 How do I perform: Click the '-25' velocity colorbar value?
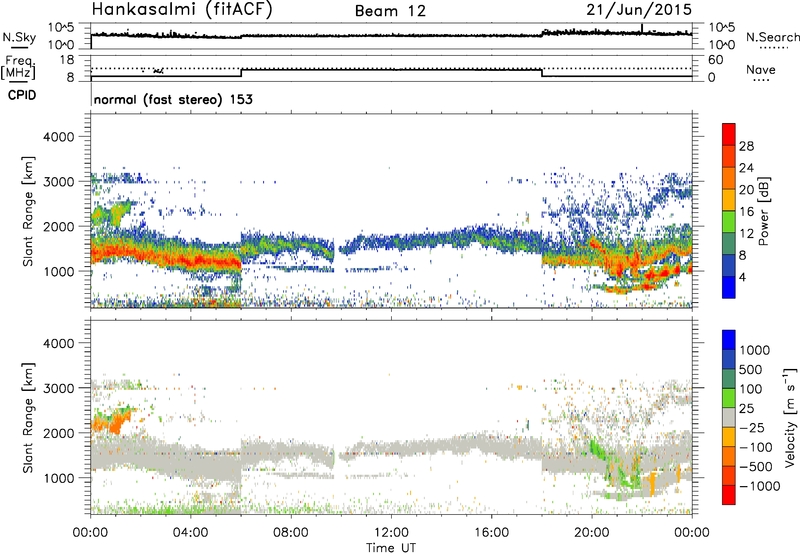[x=753, y=427]
